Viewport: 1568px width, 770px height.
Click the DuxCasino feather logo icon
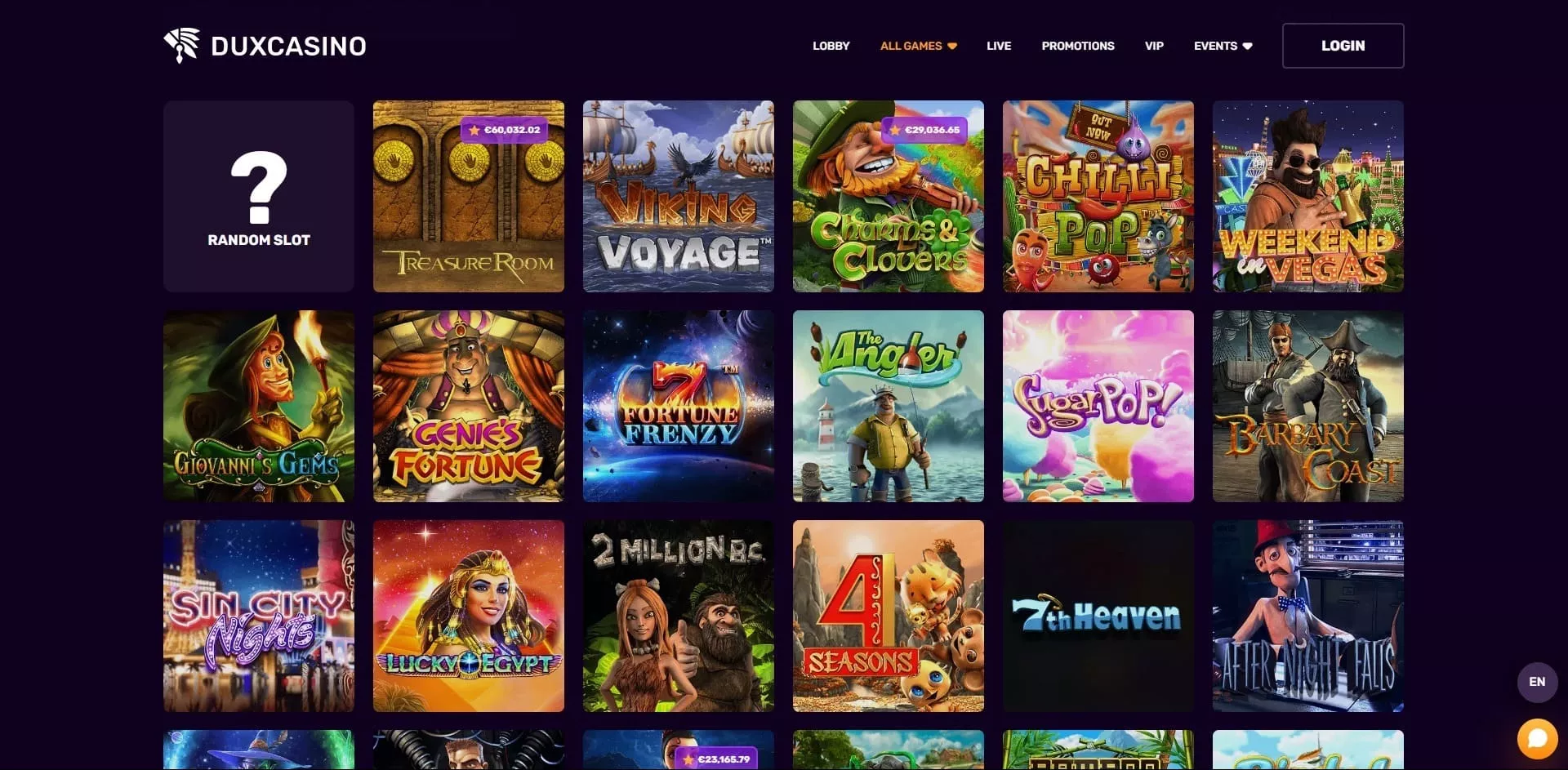click(181, 45)
